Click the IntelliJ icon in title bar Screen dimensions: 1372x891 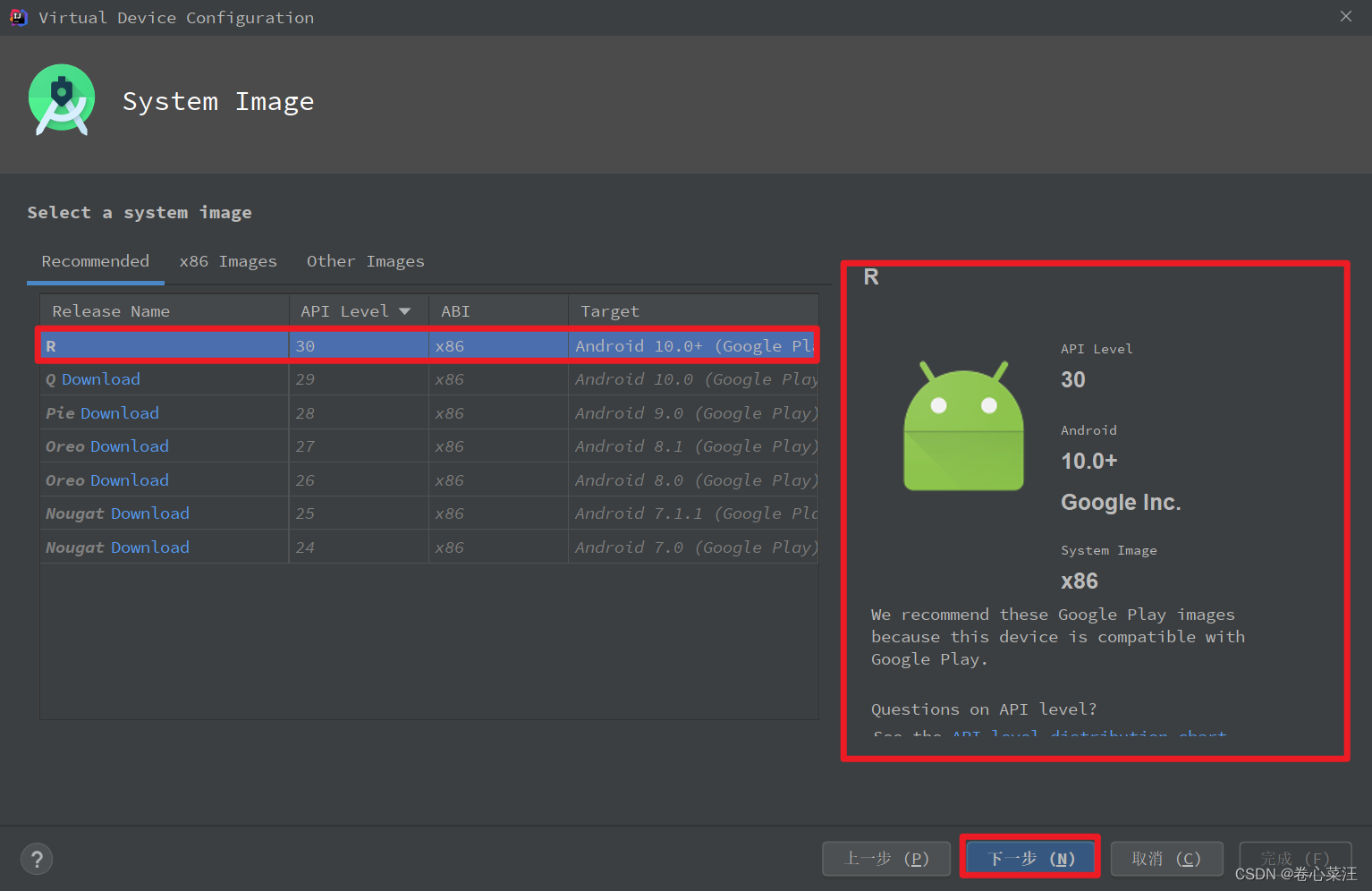(x=19, y=17)
